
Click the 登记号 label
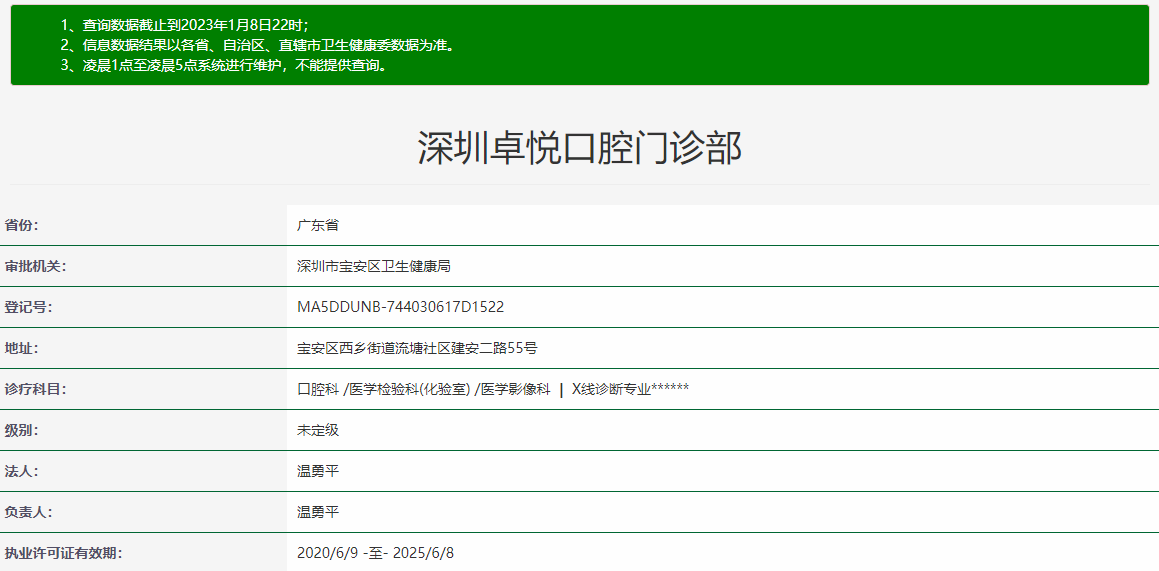click(28, 307)
